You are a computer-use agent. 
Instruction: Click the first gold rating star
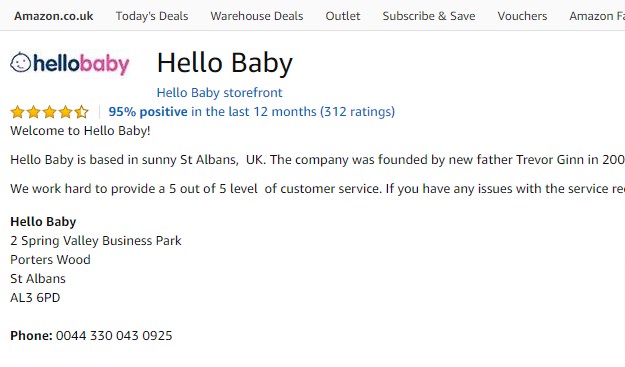[18, 112]
